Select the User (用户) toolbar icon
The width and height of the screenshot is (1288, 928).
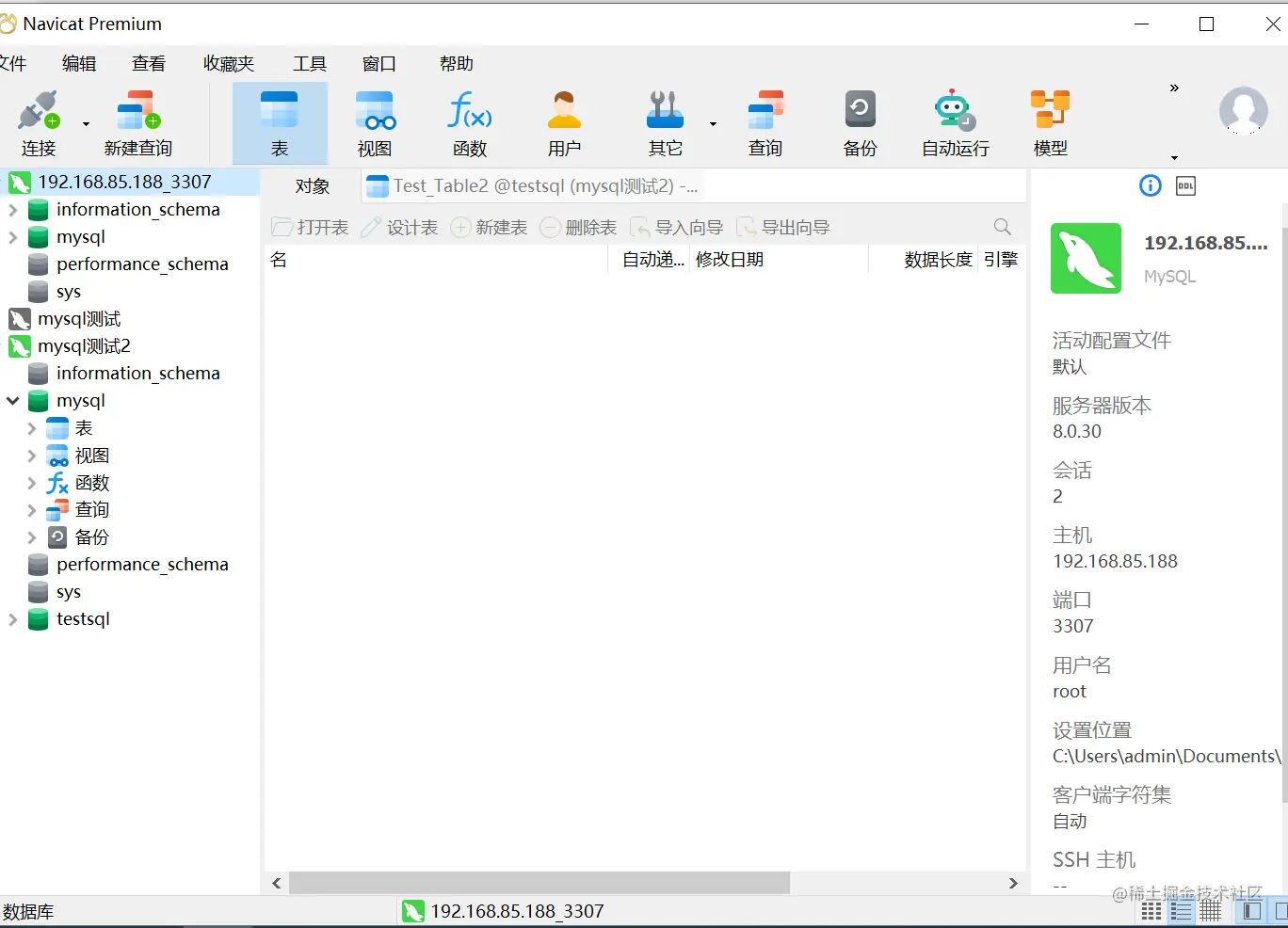click(x=564, y=123)
